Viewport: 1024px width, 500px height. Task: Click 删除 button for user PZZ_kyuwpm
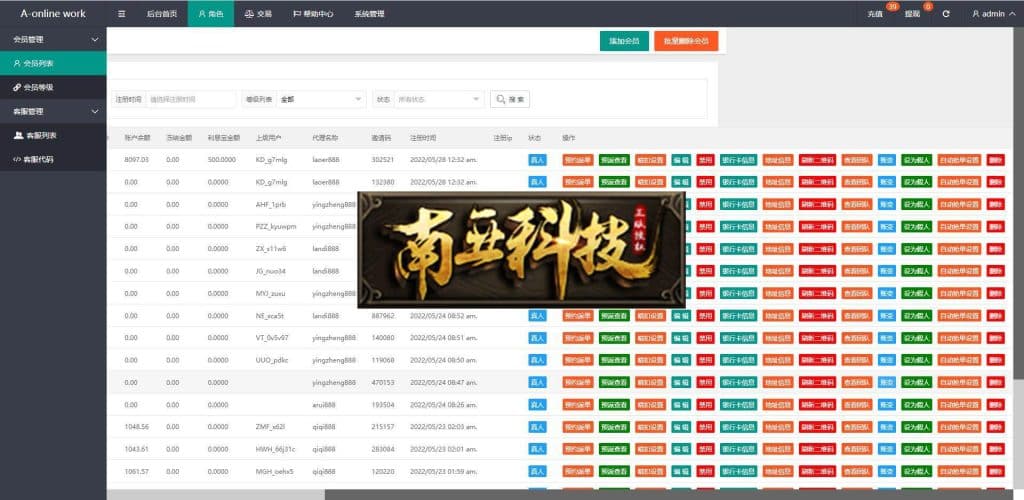(x=996, y=227)
